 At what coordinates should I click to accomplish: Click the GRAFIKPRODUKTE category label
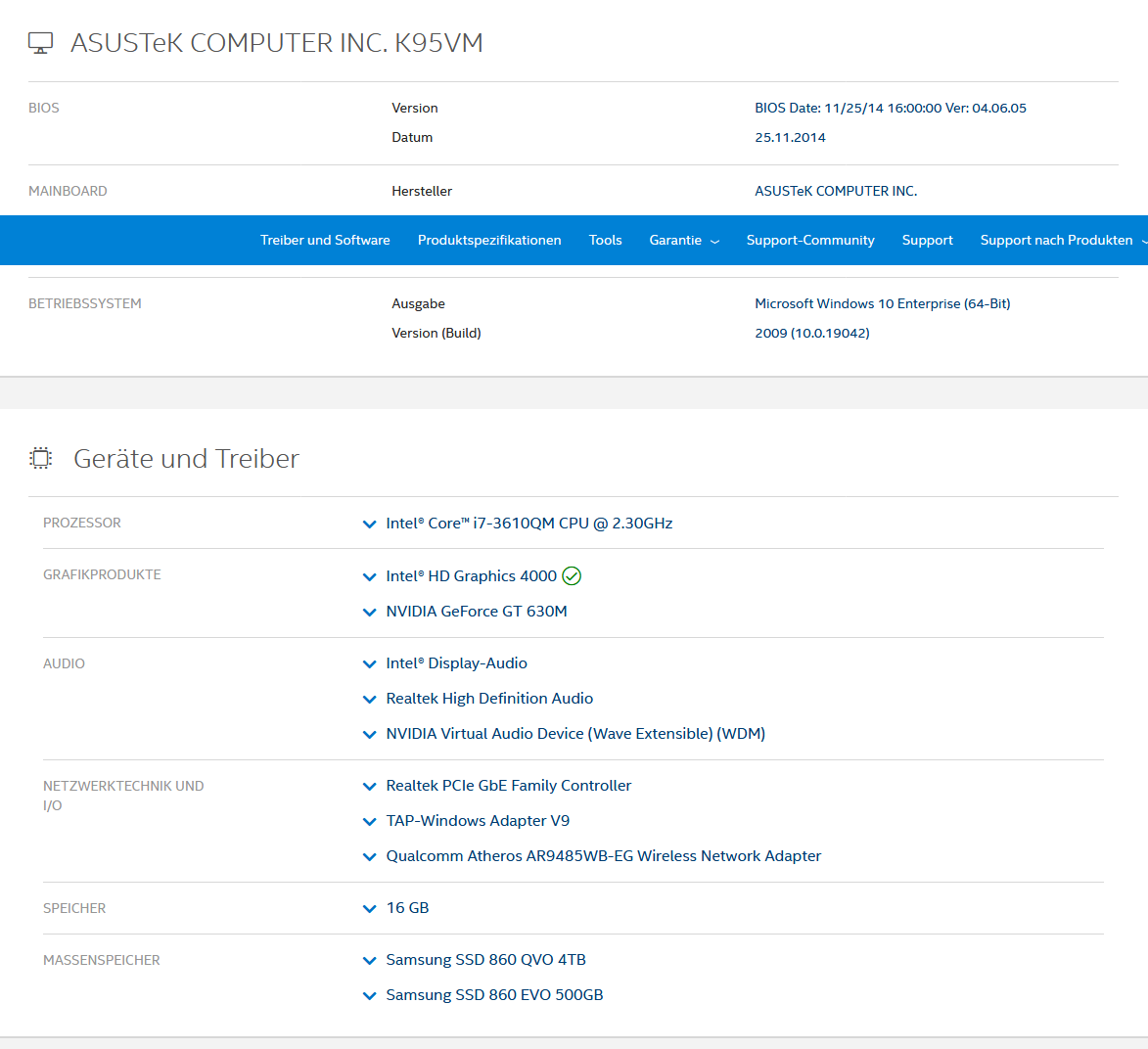[102, 574]
